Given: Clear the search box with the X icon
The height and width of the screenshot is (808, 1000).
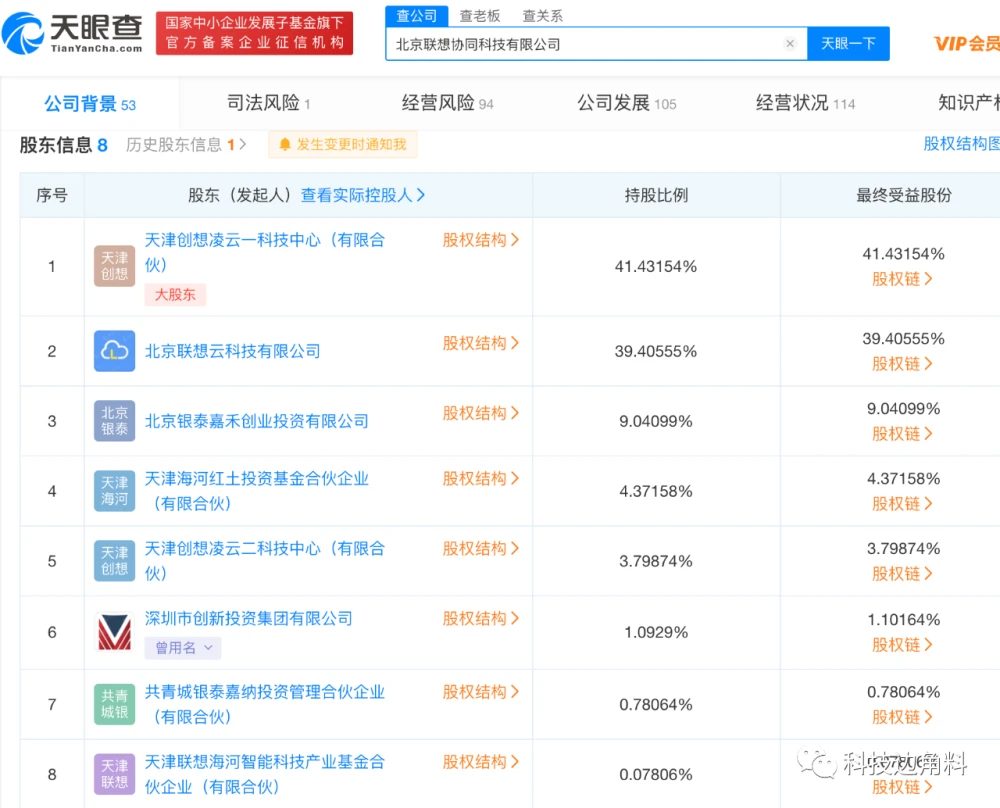Looking at the screenshot, I should tap(790, 43).
